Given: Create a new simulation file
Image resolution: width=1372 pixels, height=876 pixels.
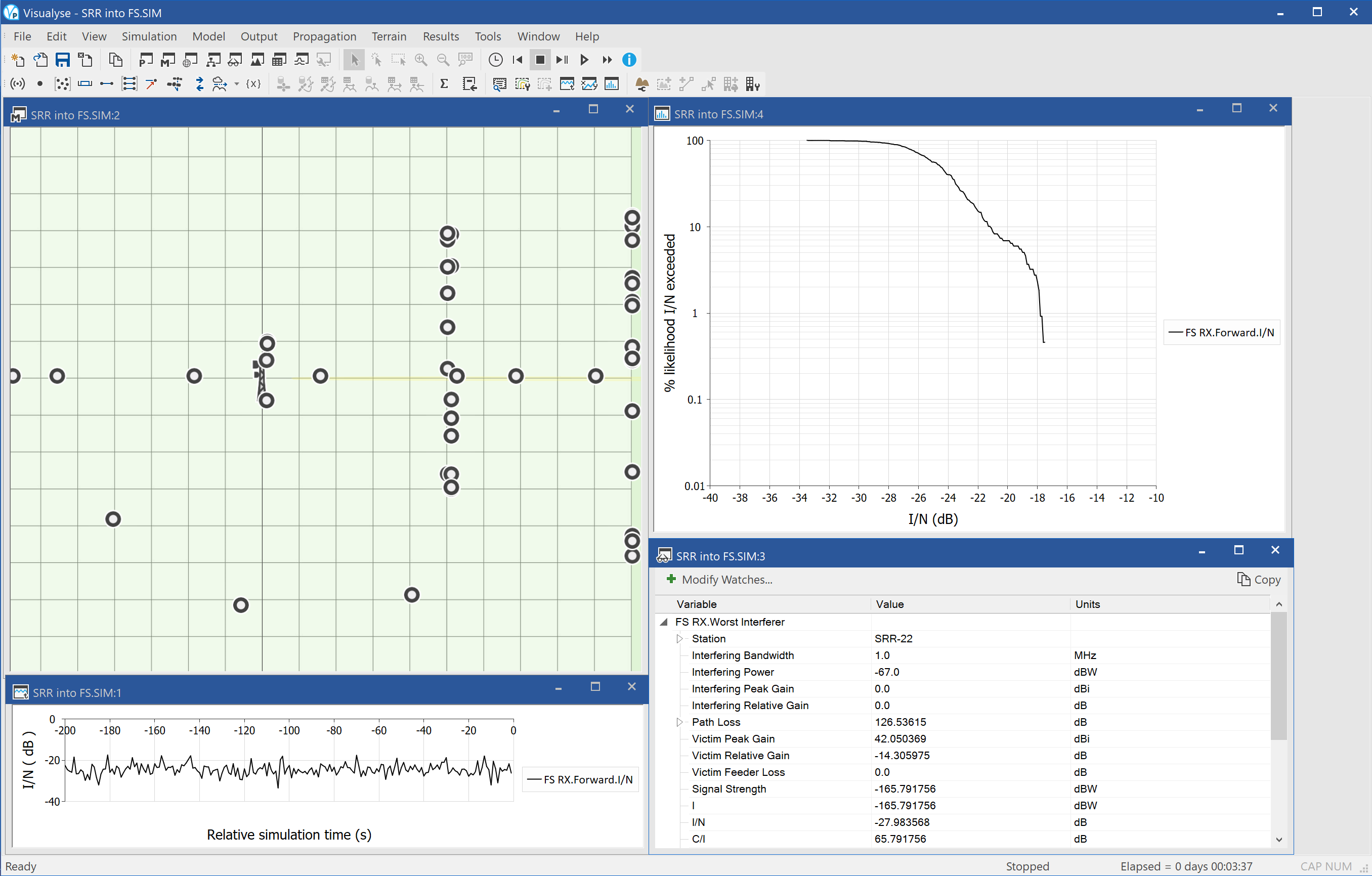Looking at the screenshot, I should 18,60.
